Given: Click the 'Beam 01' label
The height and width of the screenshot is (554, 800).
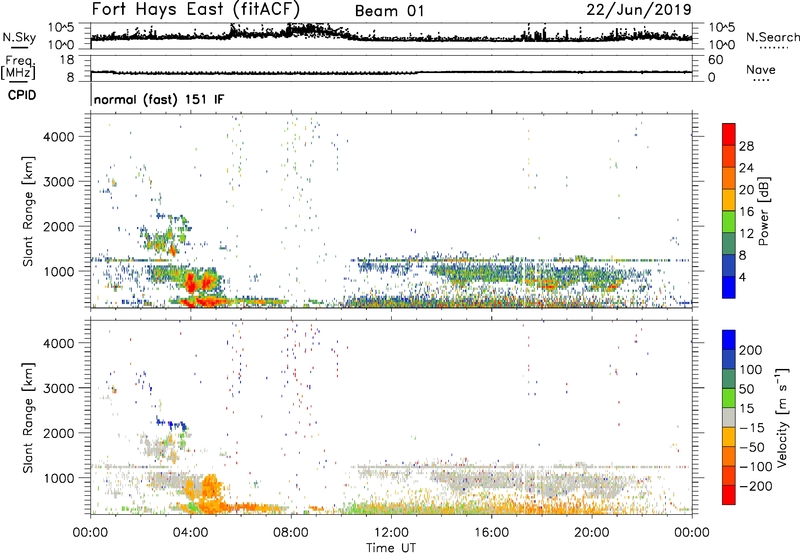Looking at the screenshot, I should [x=389, y=11].
